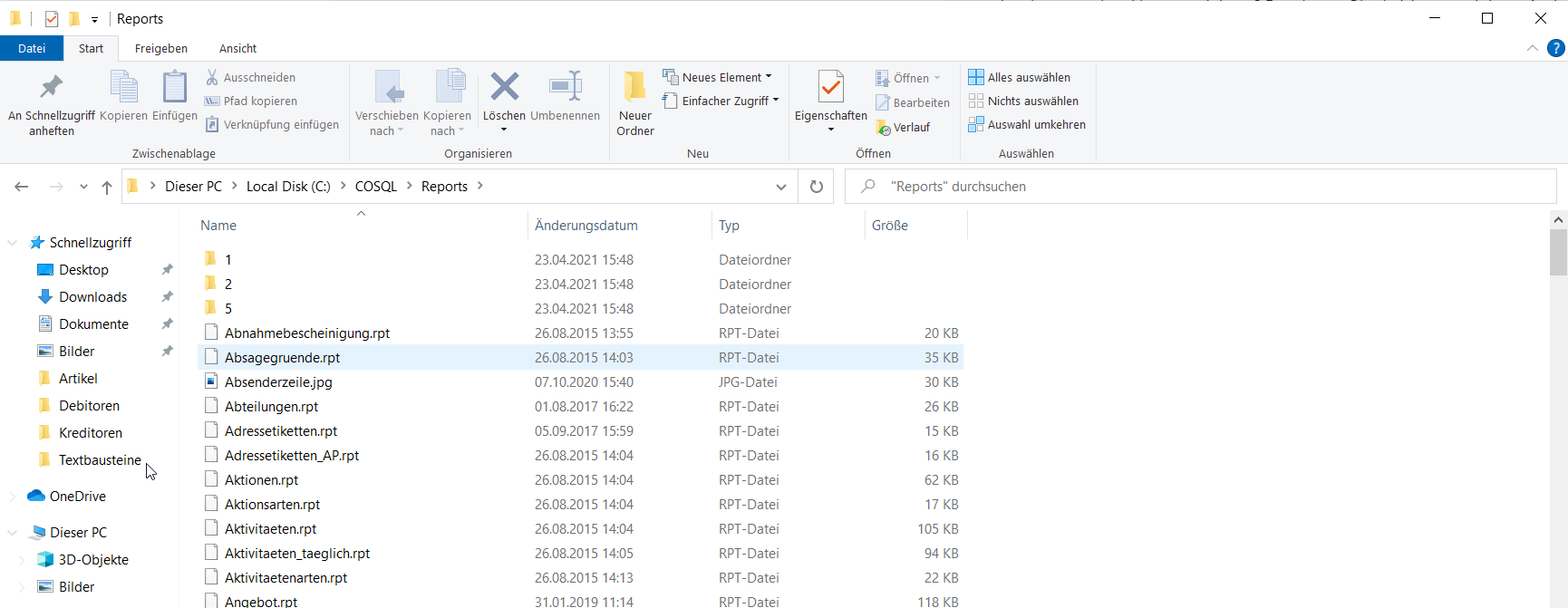Open the address bar history dropdown

click(x=780, y=187)
